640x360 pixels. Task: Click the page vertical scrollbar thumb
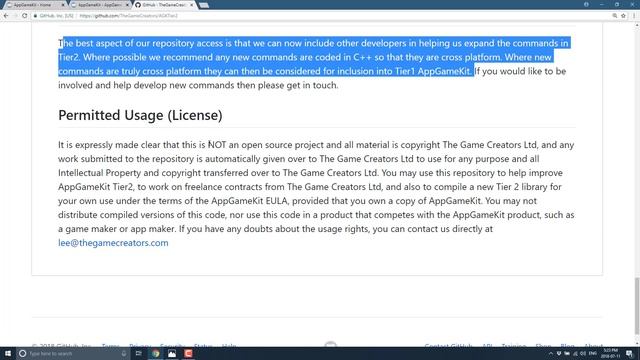pos(637,305)
